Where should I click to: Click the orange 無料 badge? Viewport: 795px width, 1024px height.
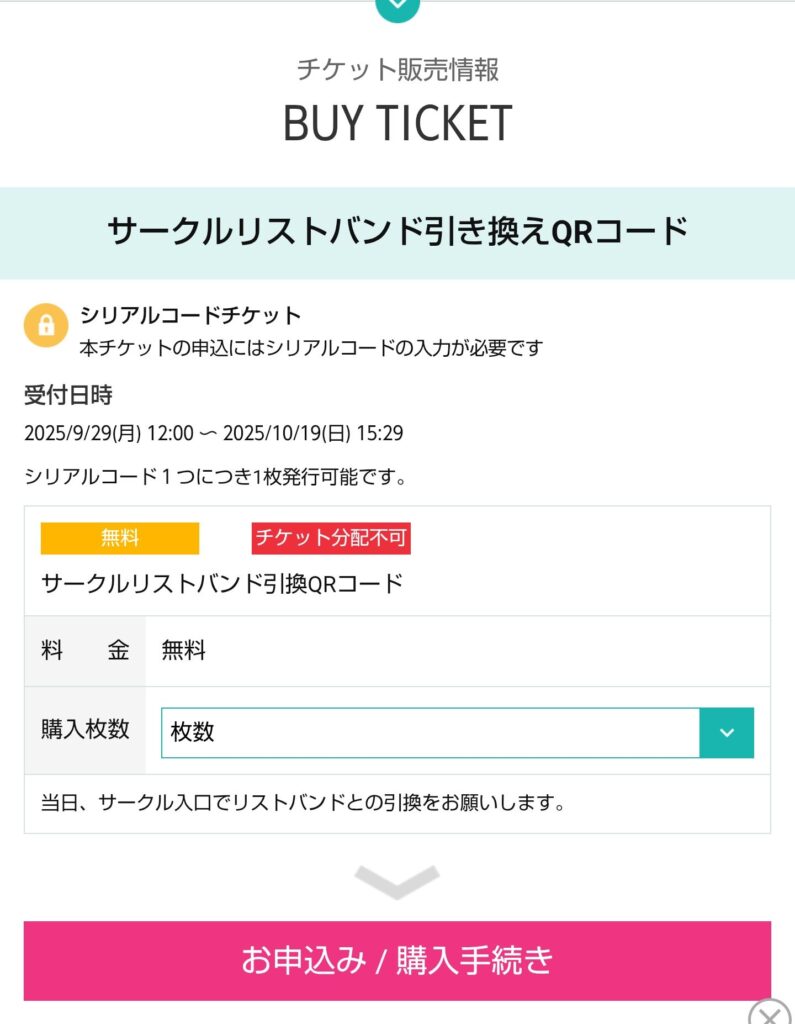(120, 538)
